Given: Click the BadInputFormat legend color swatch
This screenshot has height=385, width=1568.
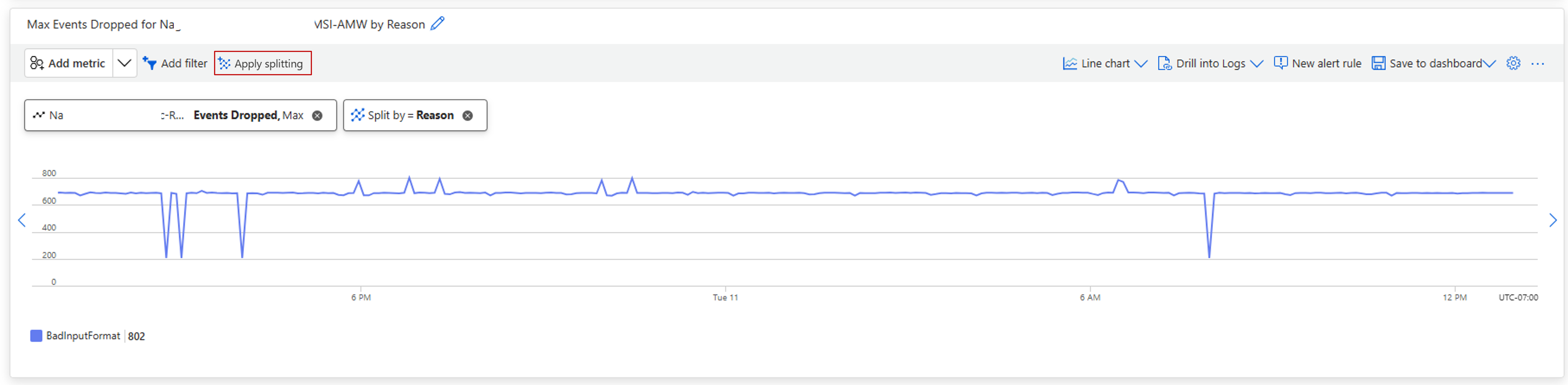Looking at the screenshot, I should (x=36, y=336).
